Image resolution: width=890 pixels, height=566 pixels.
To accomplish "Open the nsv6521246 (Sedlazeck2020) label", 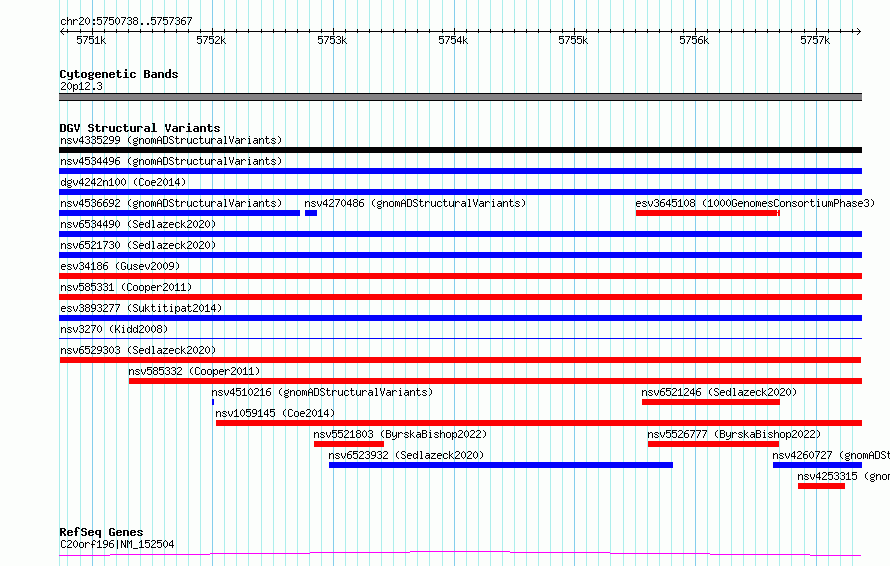I will point(719,392).
